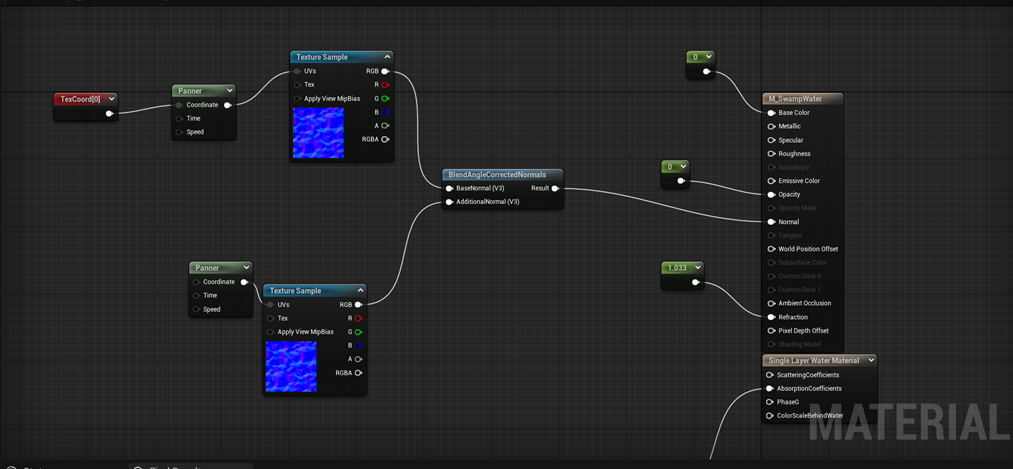
Task: Click the top Texture Sample normal map preview
Action: click(318, 134)
